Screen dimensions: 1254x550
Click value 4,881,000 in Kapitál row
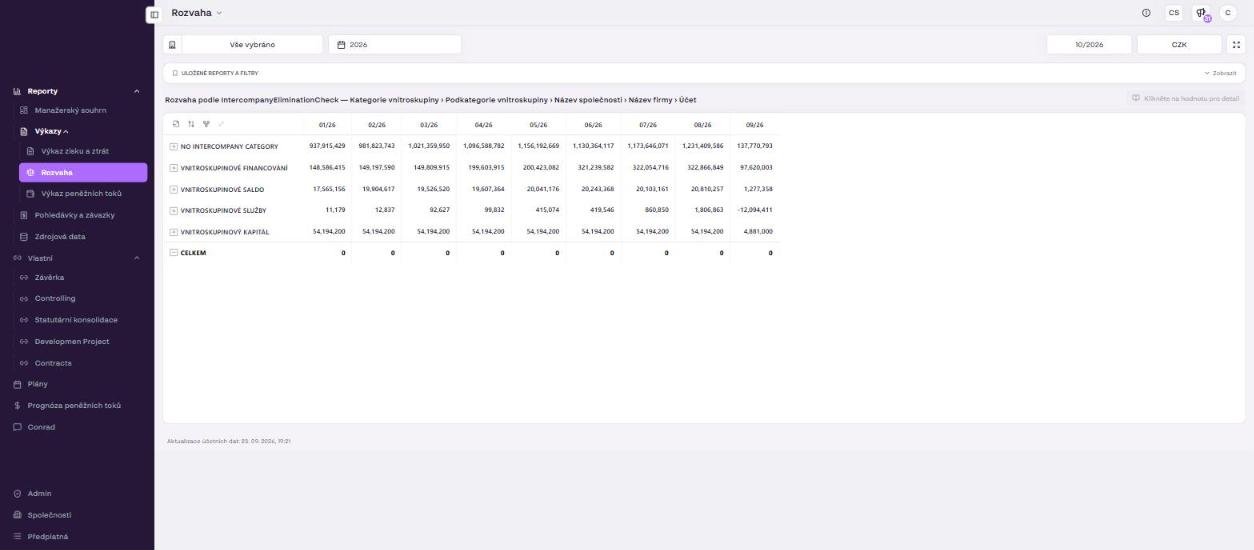(757, 231)
